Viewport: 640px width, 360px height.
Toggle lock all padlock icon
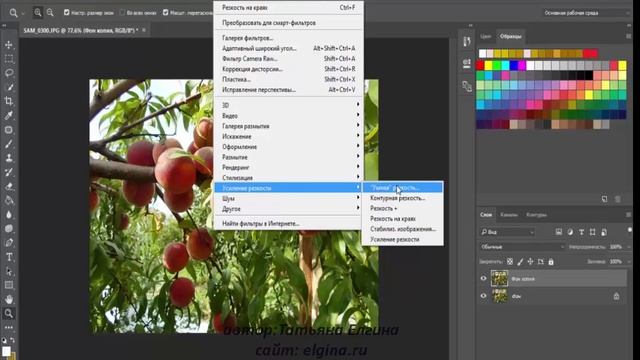click(551, 262)
